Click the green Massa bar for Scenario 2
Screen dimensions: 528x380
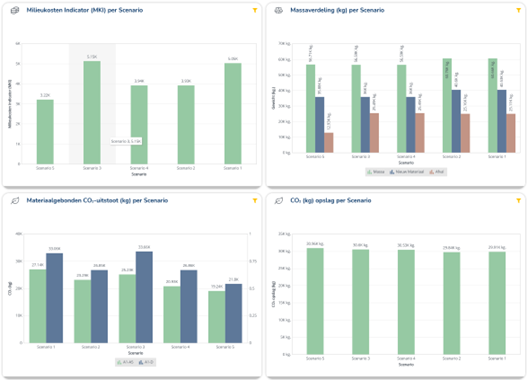coord(447,105)
